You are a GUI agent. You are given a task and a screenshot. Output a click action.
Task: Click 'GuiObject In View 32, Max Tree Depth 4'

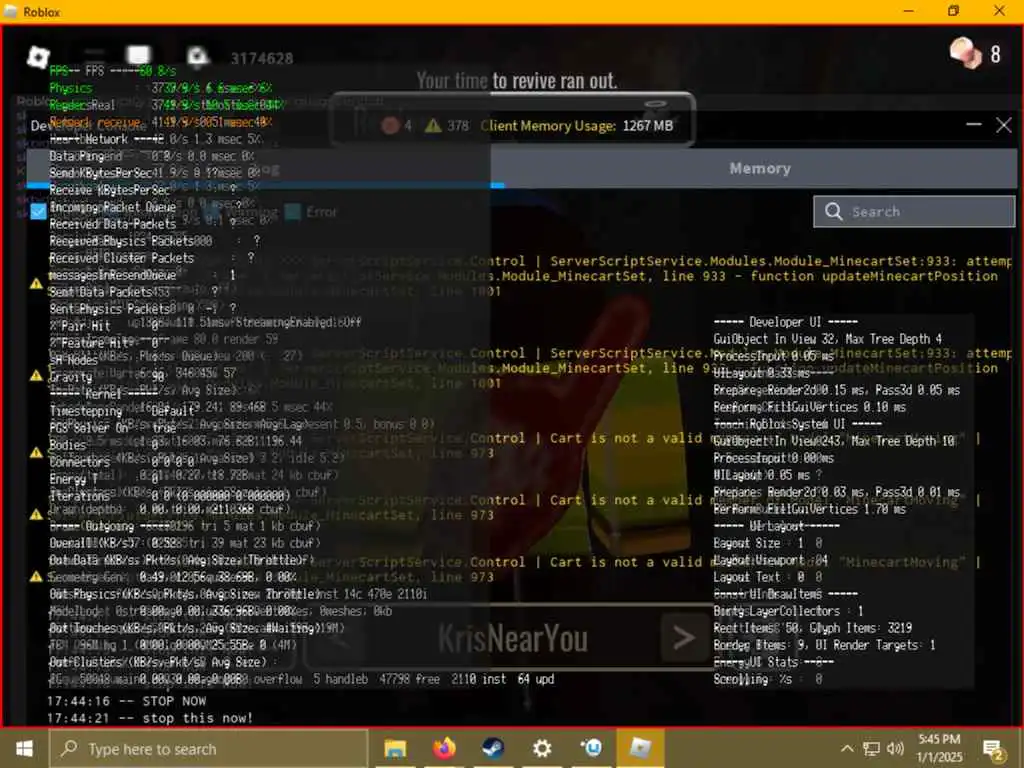827,338
